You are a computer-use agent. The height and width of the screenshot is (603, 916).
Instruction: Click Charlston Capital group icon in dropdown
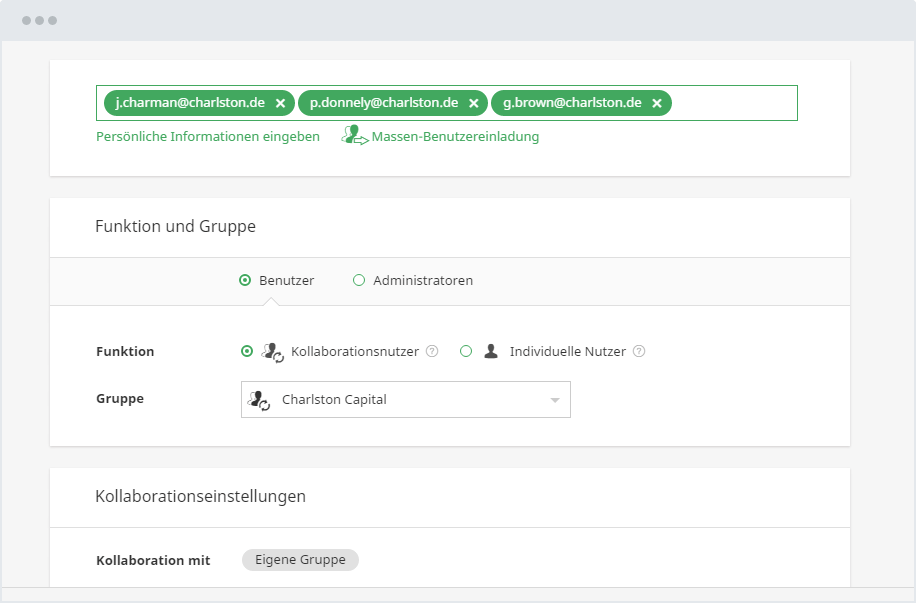[259, 400]
